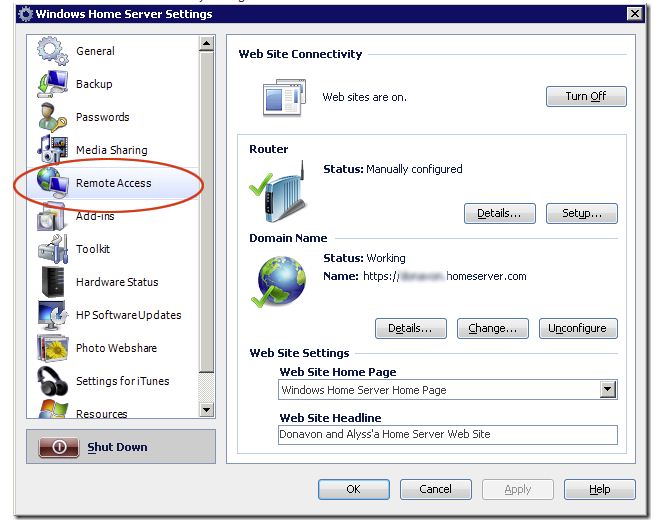Cancel the settings dialog

435,489
